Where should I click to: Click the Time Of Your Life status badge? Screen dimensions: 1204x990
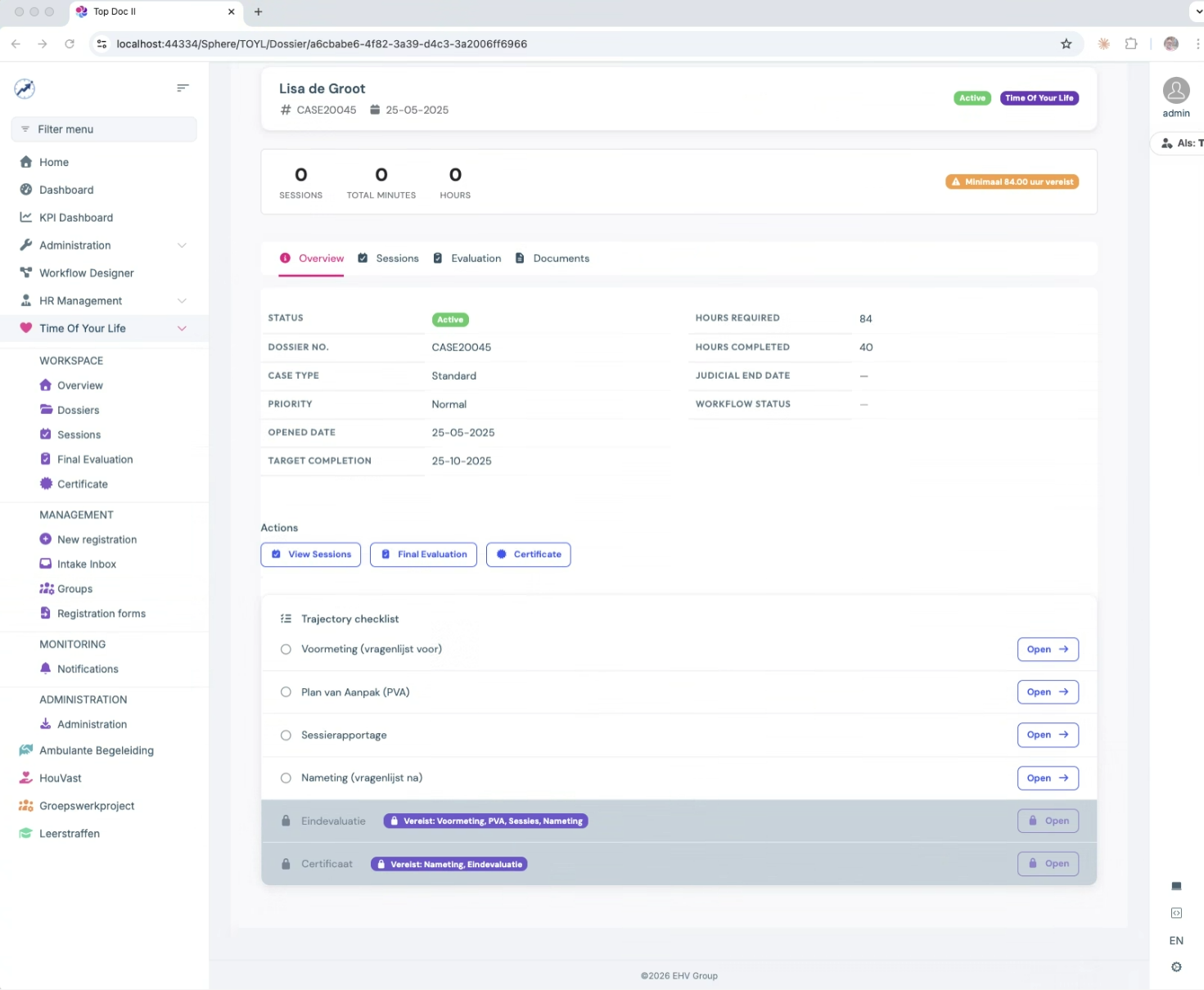1039,97
